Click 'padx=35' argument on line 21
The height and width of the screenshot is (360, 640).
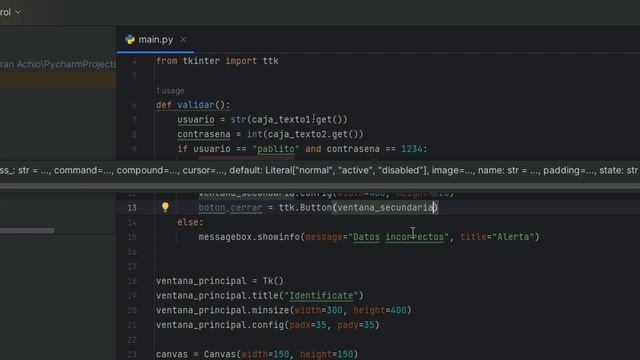point(308,325)
